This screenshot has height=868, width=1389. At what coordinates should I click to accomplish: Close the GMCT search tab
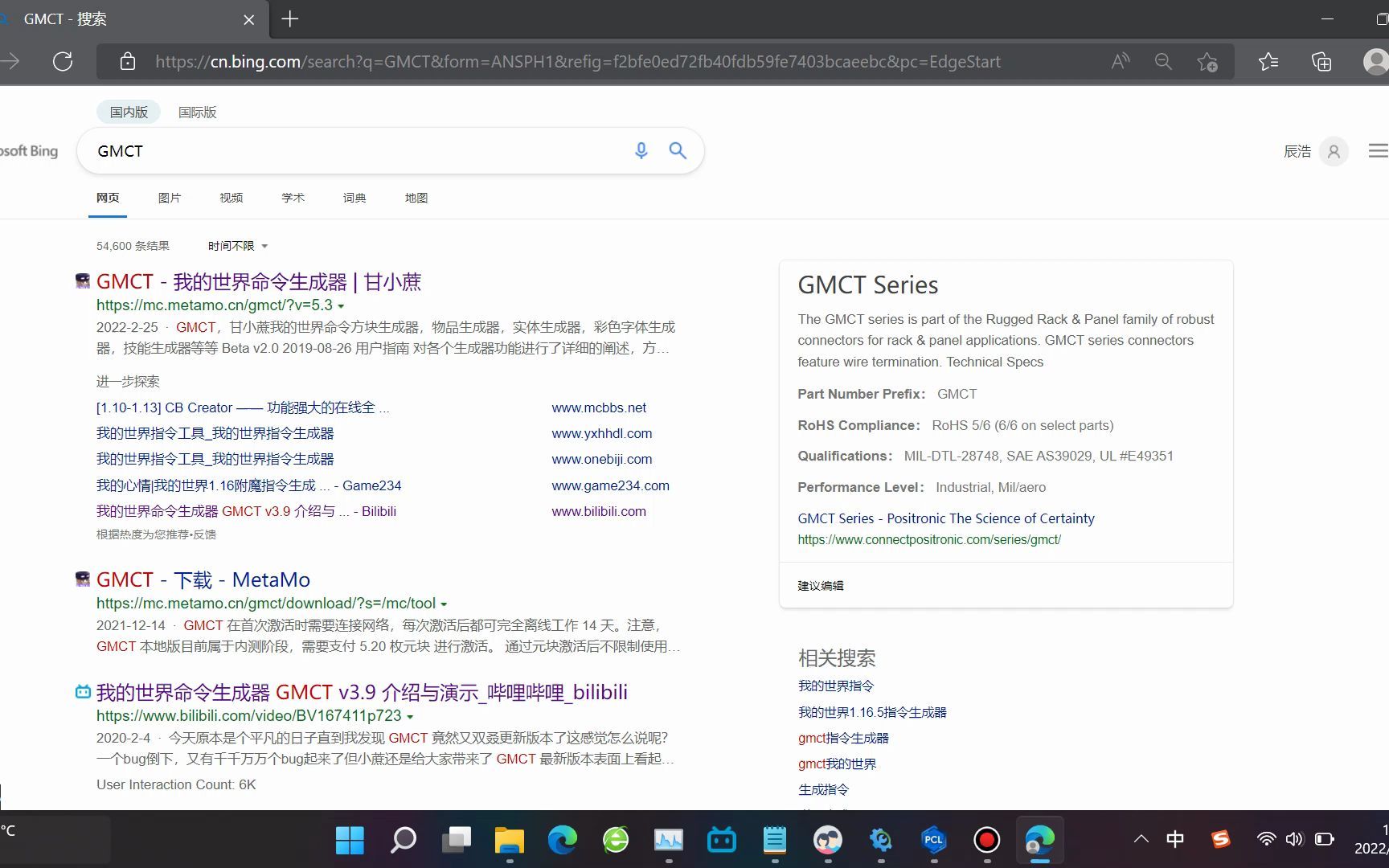[x=248, y=19]
